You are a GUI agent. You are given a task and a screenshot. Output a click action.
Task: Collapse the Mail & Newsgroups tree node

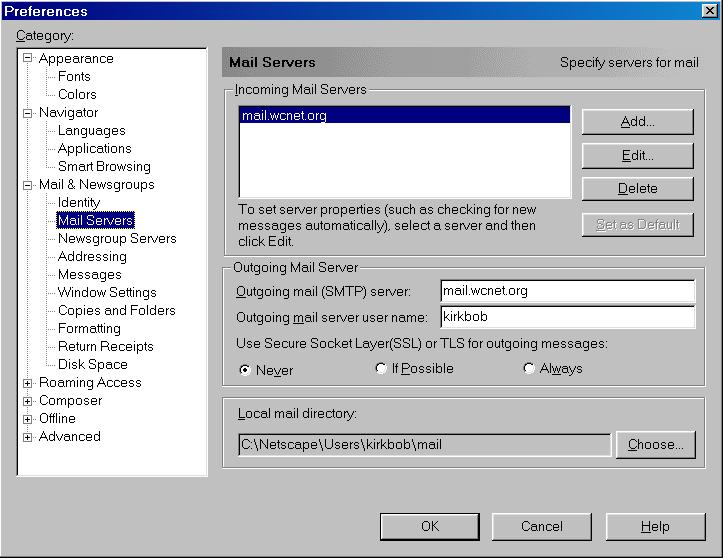click(28, 184)
